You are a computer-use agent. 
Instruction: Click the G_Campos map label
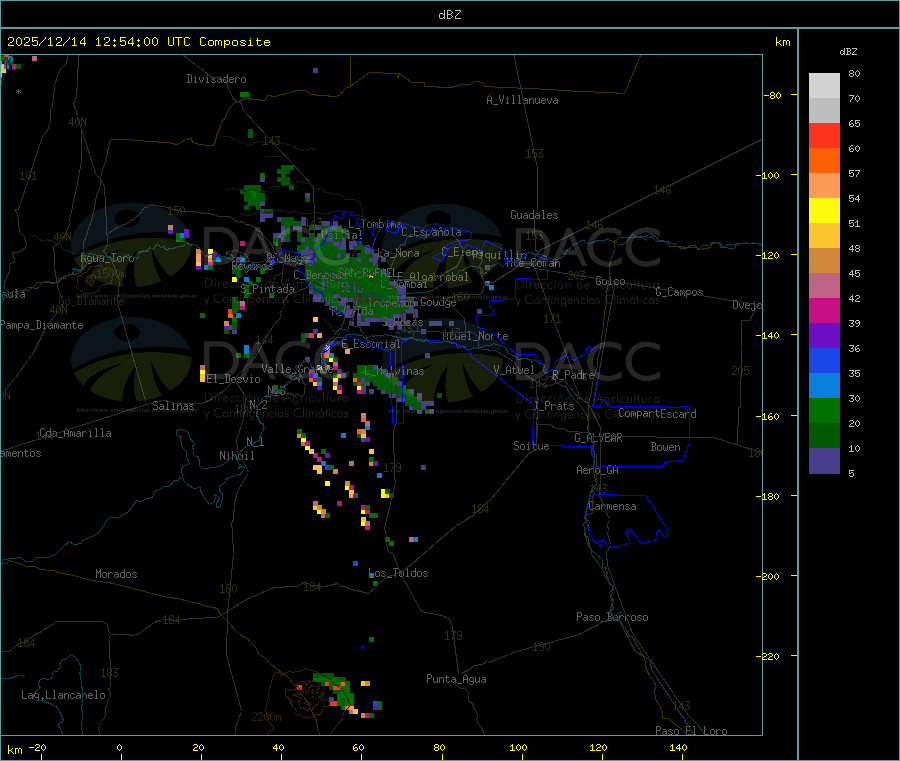point(680,292)
